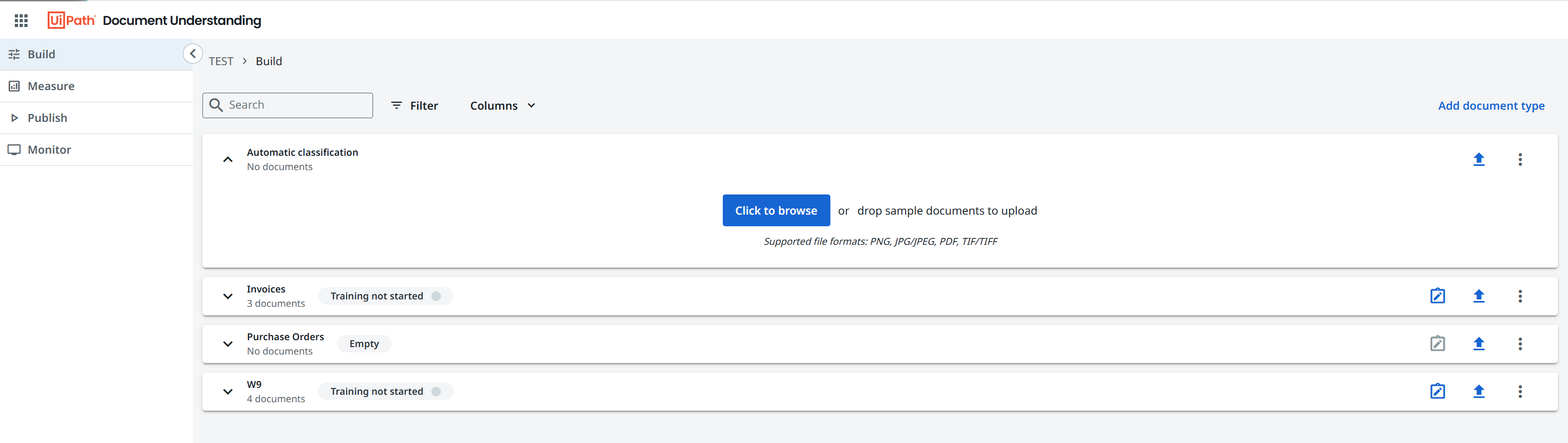The image size is (1568, 443).
Task: Click the UiPath logo
Action: point(71,20)
